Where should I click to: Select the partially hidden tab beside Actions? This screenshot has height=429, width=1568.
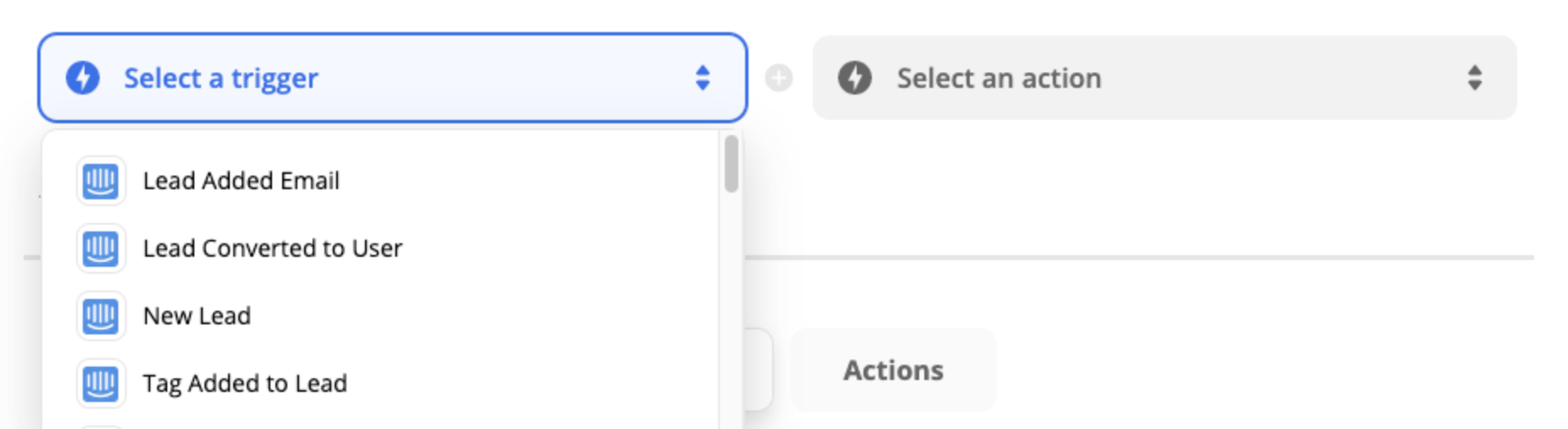pos(759,370)
